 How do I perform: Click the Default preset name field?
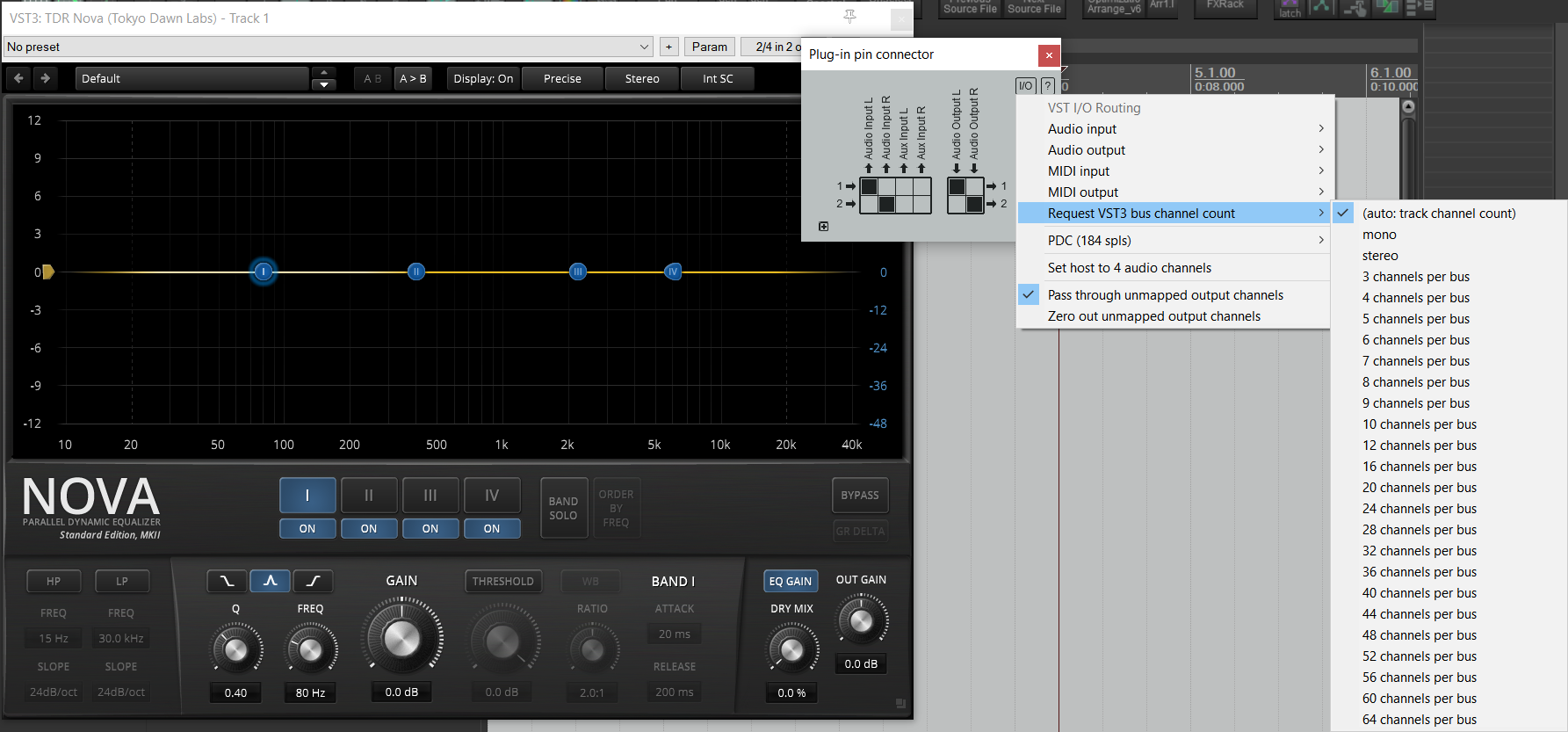click(x=191, y=78)
